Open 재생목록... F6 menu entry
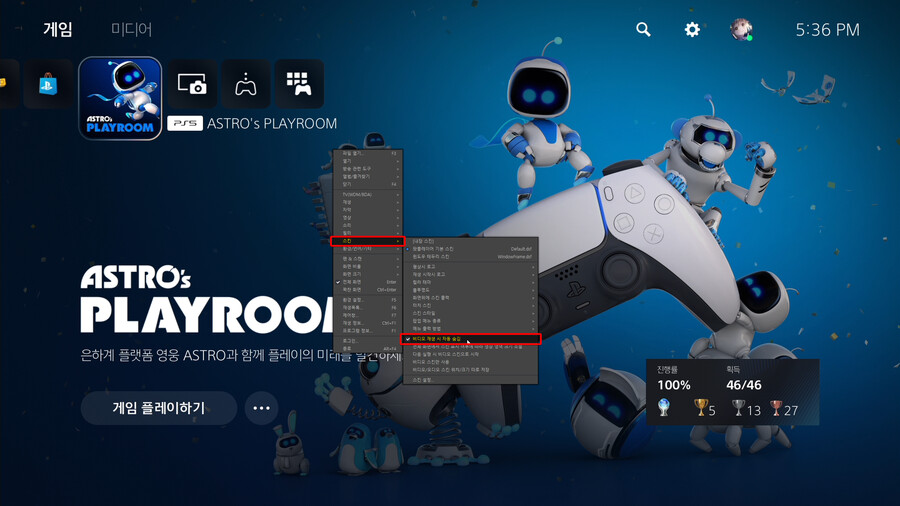This screenshot has width=900, height=506. click(367, 308)
